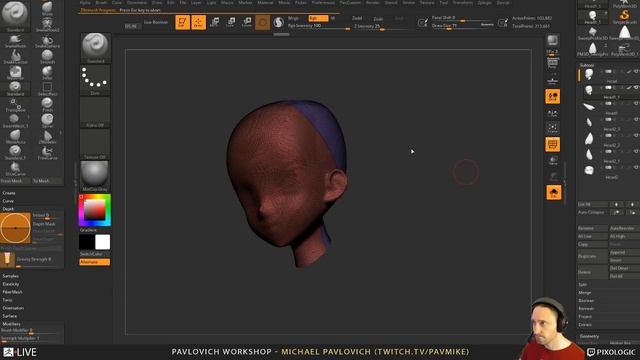The image size is (640, 360).
Task: Toggle the Rgb channel button
Action: click(318, 18)
